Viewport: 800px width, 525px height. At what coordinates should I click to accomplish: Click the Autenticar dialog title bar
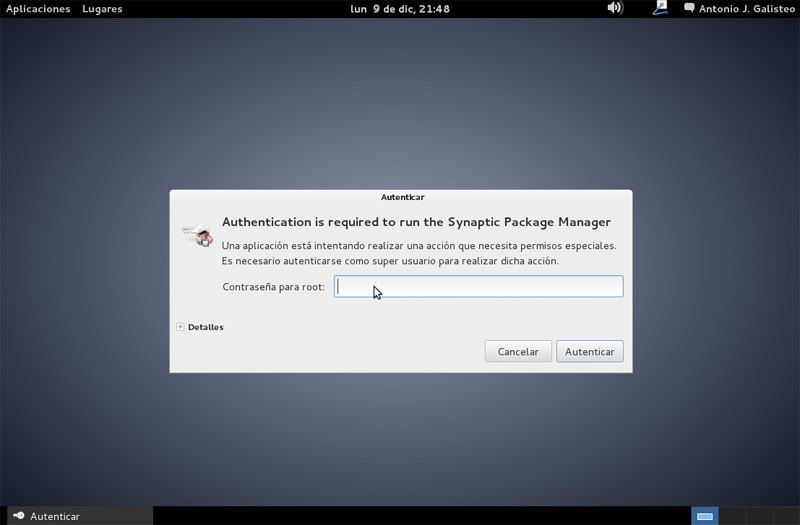(x=401, y=197)
